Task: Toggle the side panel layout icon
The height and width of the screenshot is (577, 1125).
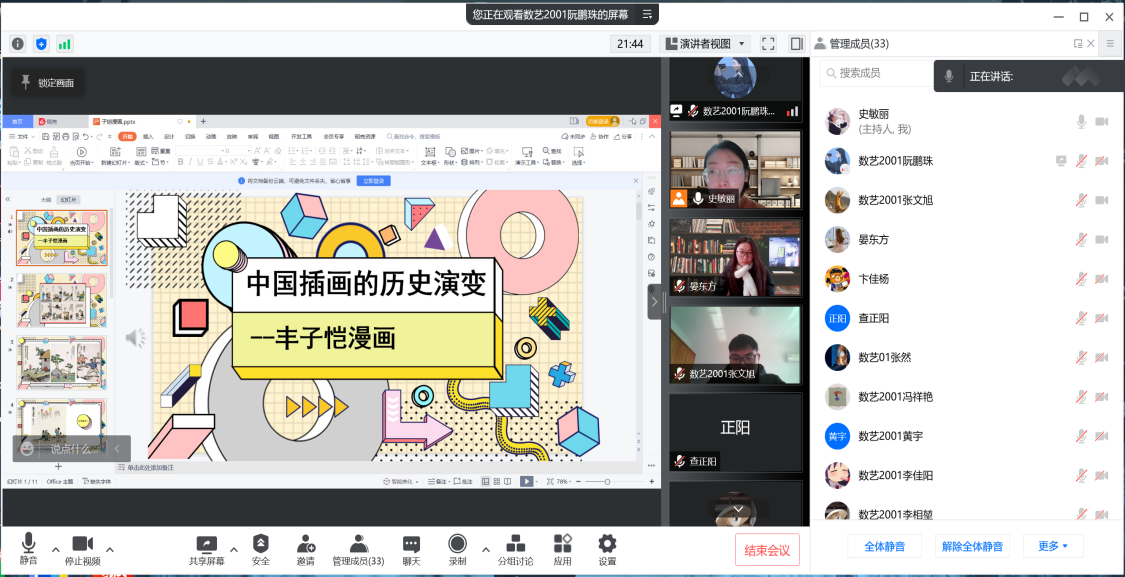Action: coord(796,44)
